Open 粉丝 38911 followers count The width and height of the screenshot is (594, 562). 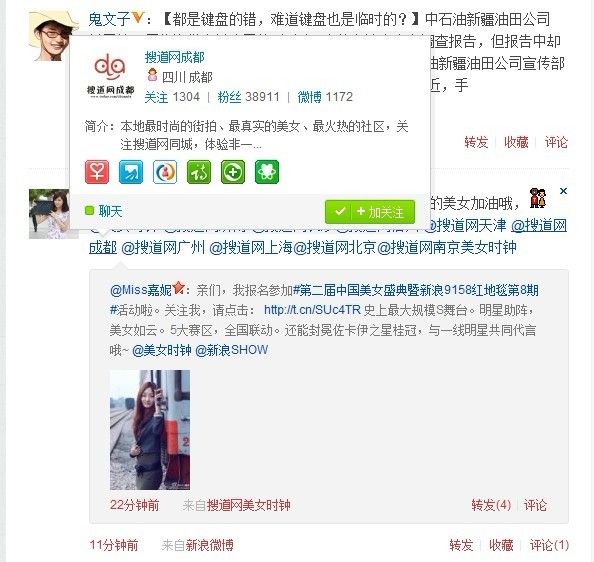(249, 97)
